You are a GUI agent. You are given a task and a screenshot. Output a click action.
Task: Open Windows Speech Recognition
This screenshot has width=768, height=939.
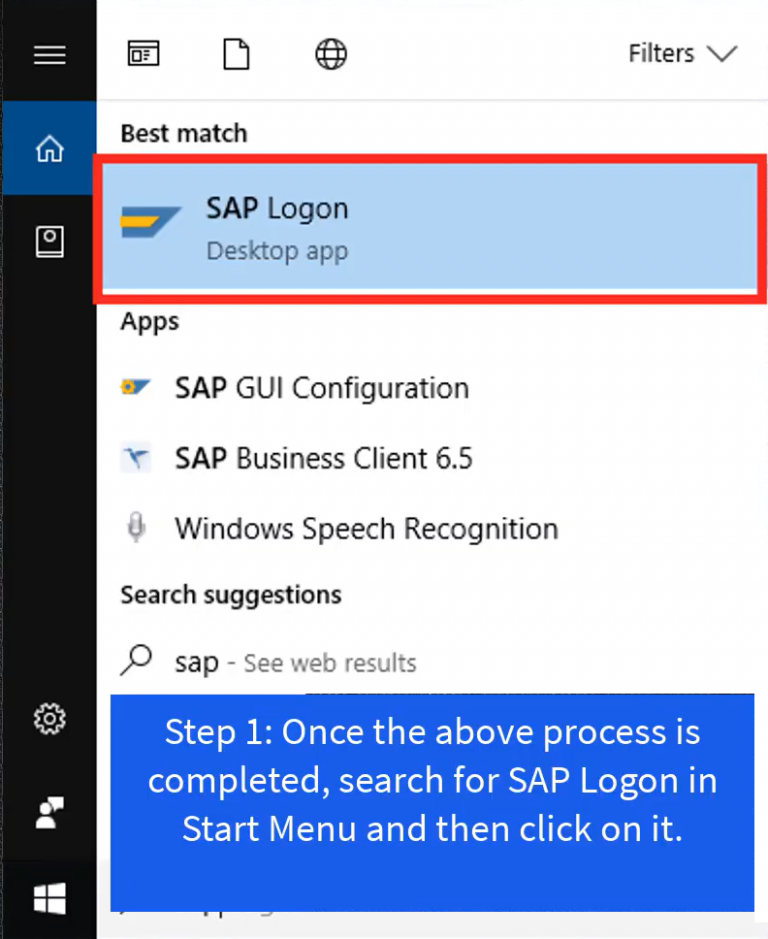pos(365,528)
